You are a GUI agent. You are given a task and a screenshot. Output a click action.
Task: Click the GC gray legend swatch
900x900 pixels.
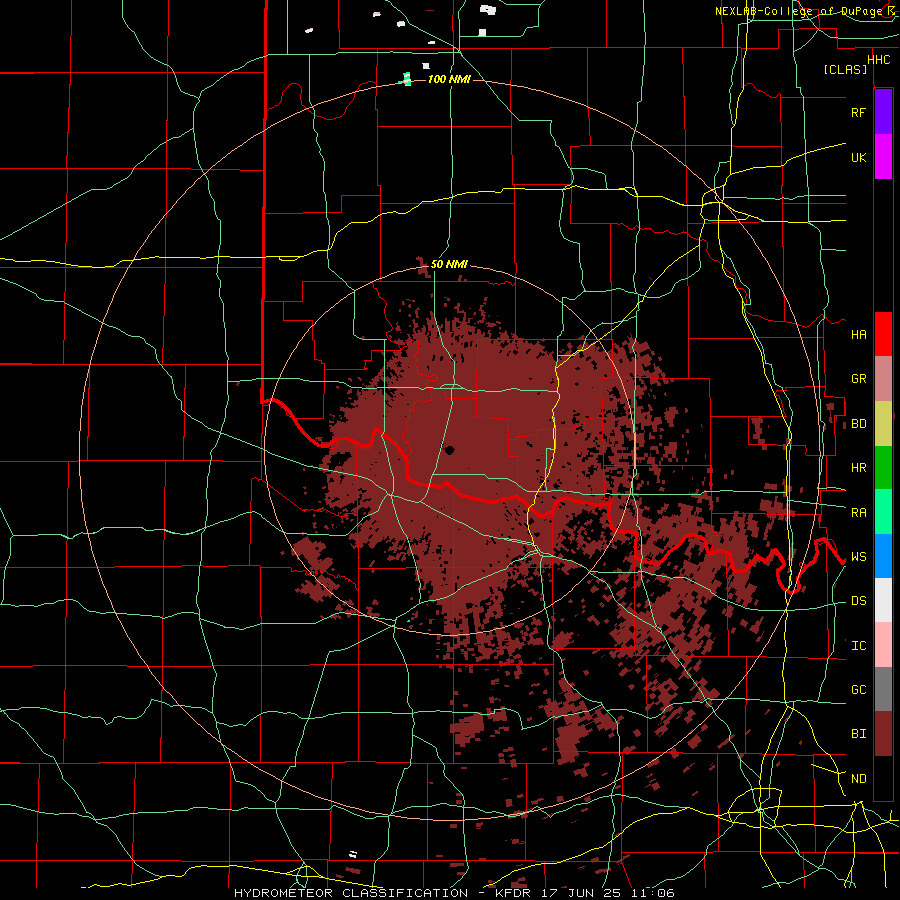point(883,689)
